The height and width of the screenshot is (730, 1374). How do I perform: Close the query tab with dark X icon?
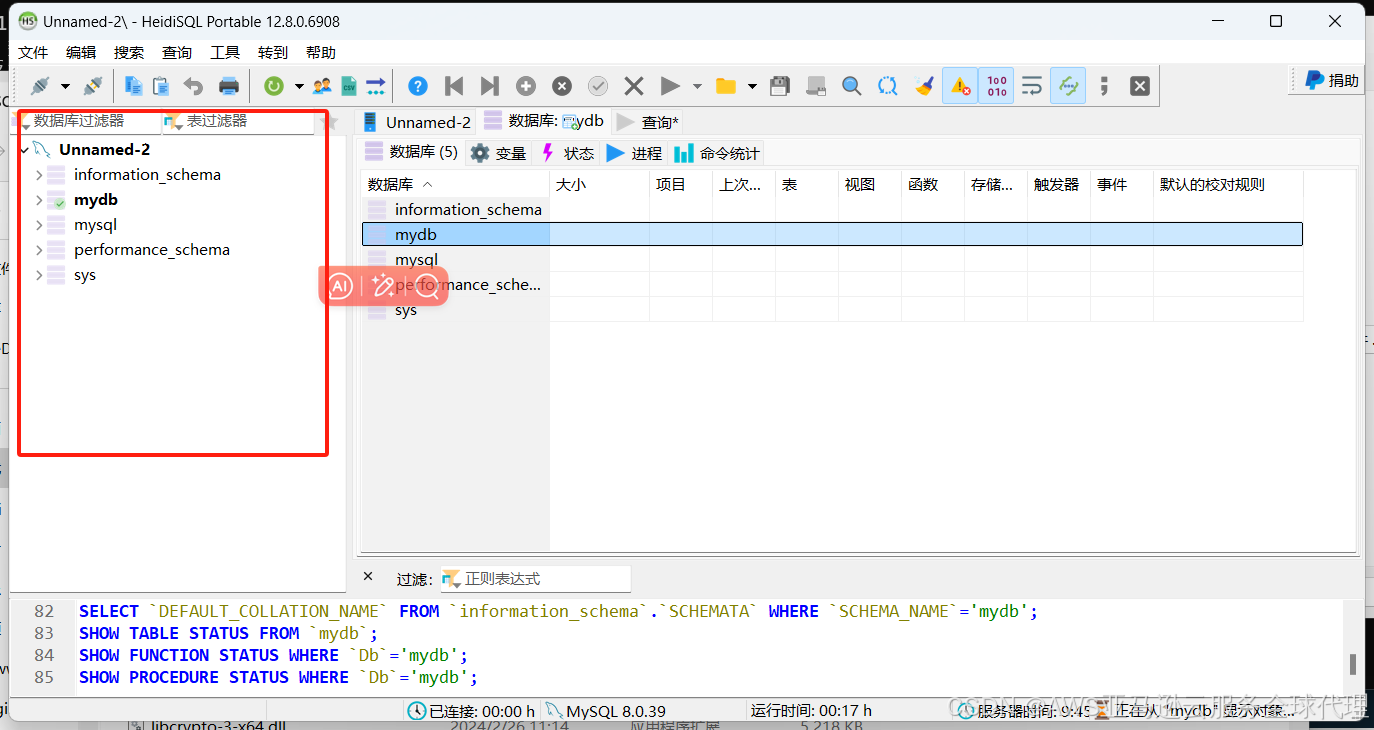(x=1140, y=86)
